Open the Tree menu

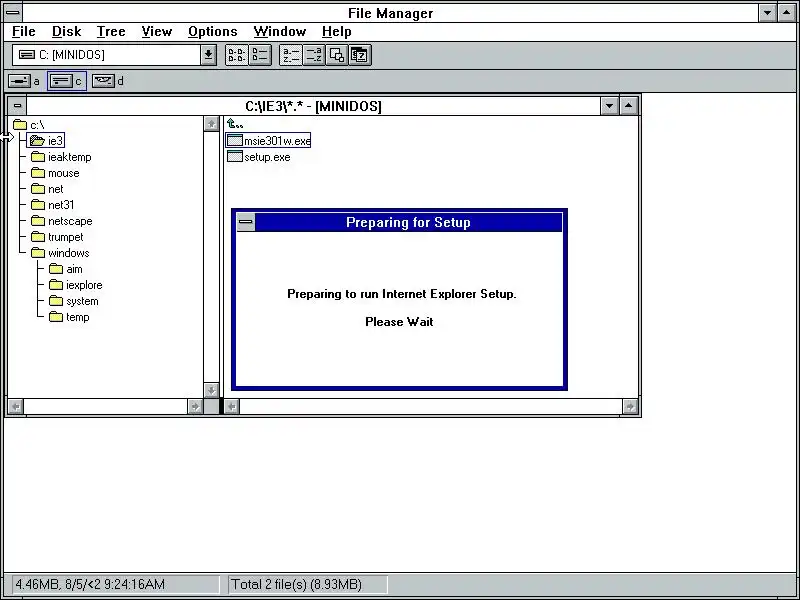111,32
